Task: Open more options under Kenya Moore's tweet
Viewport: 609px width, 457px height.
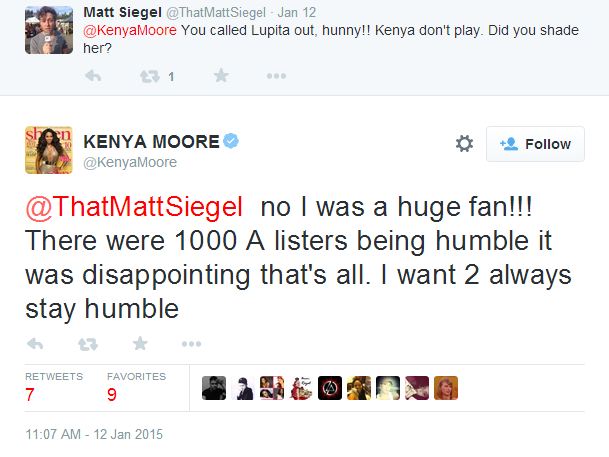Action: pos(192,344)
